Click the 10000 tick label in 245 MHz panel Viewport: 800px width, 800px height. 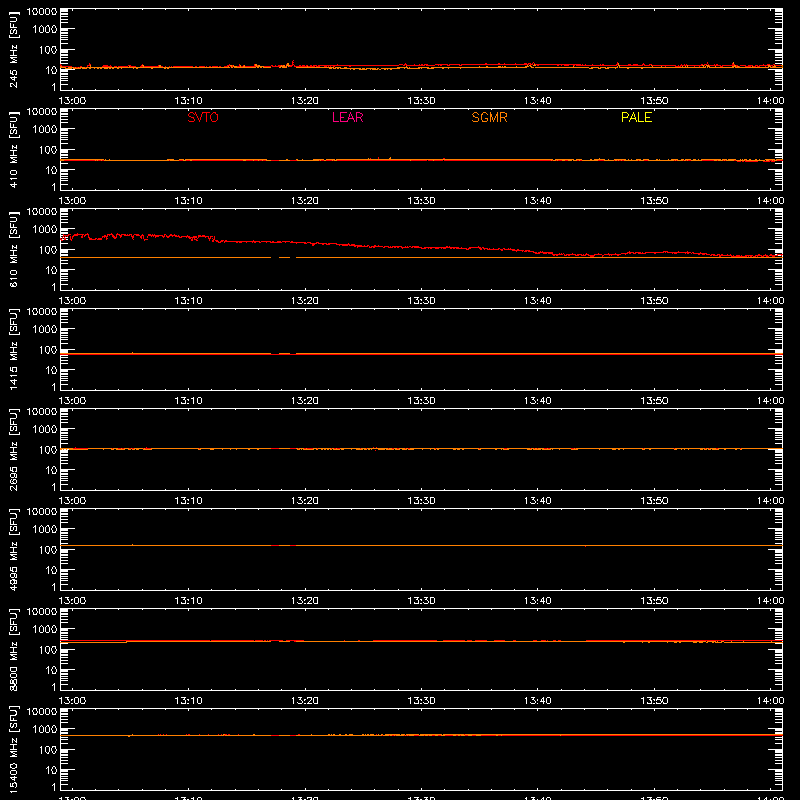pos(42,12)
